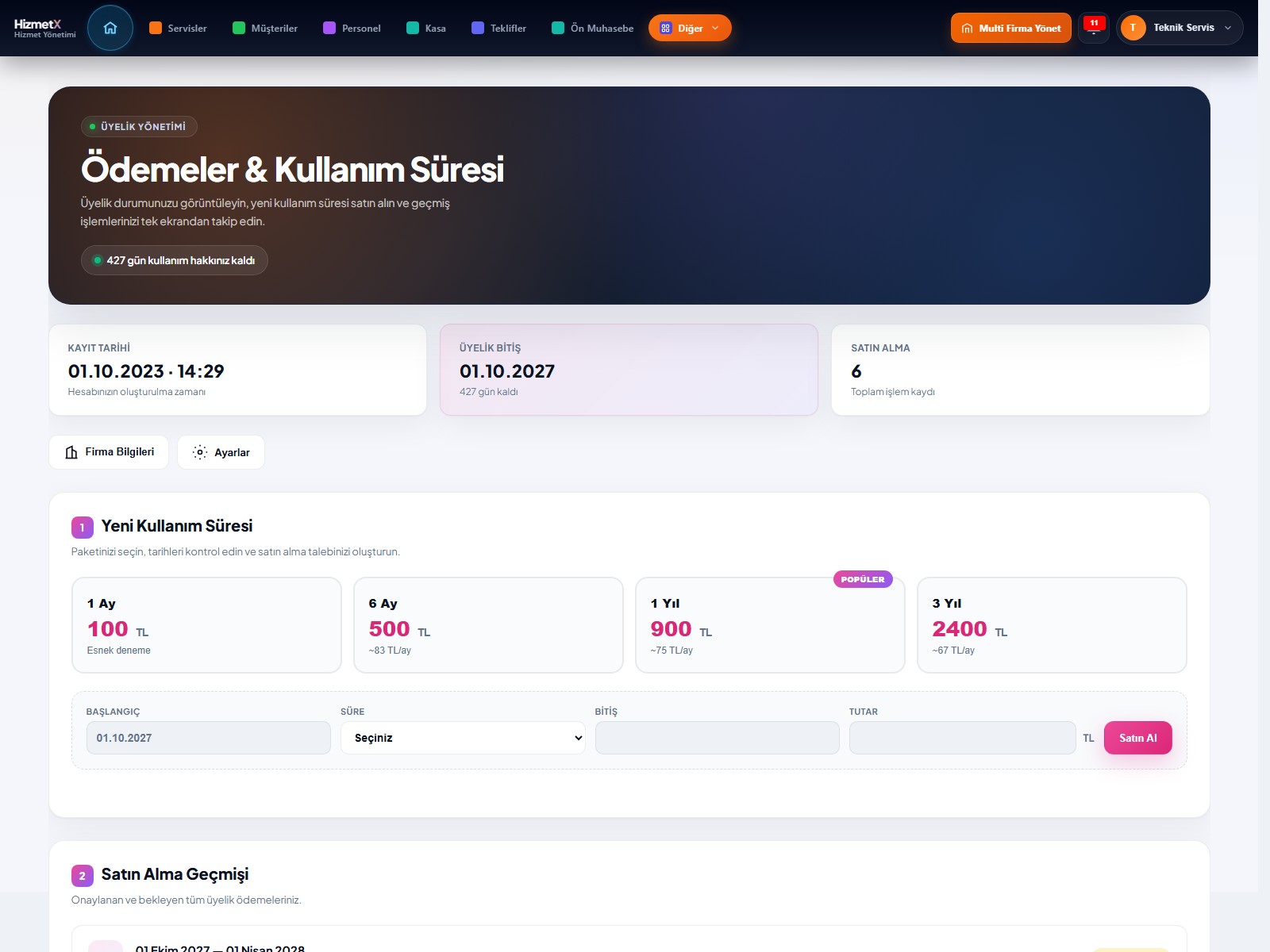Select the 1 Yıl 900 TL plan
1270x952 pixels.
click(x=770, y=625)
